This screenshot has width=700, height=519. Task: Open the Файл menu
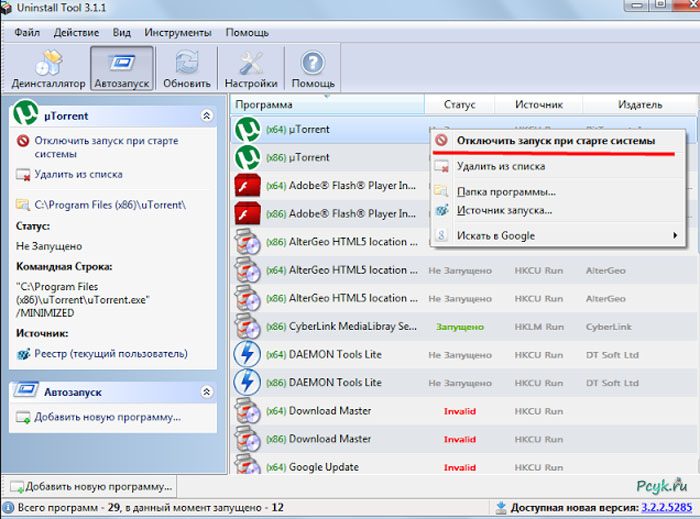point(27,33)
